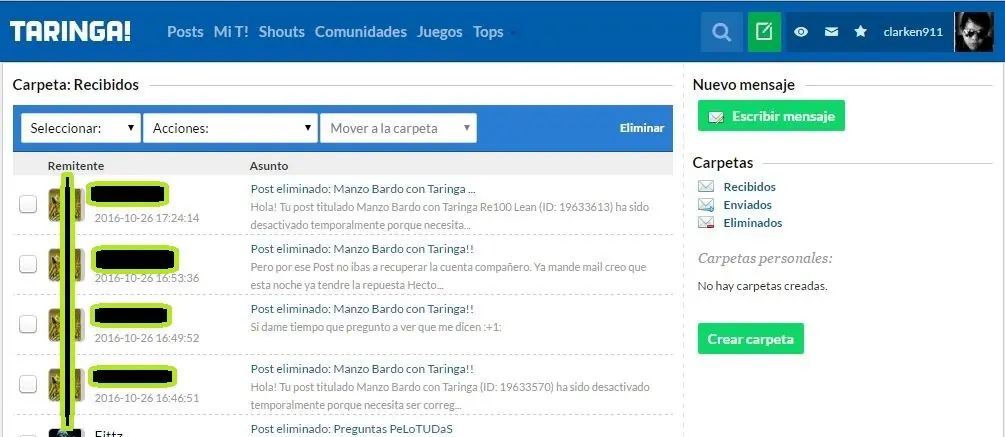Click Crear carpeta button

pos(751,339)
